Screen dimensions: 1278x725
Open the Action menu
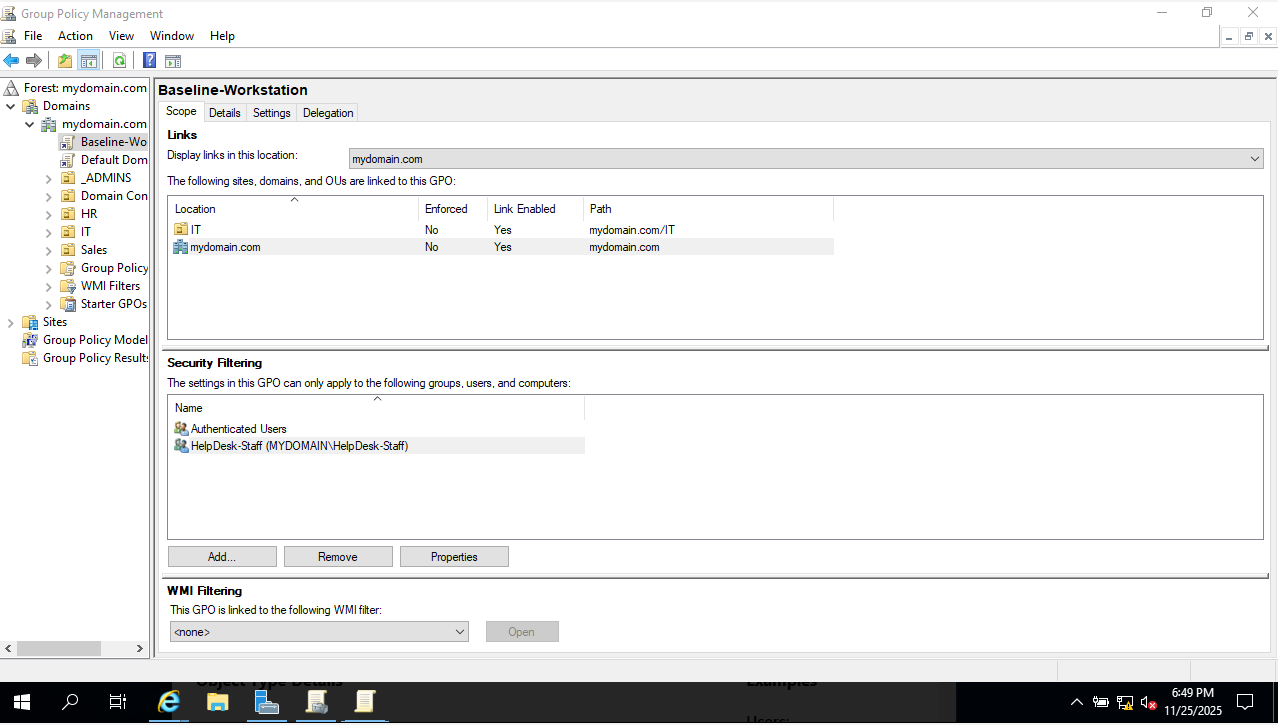pos(75,36)
